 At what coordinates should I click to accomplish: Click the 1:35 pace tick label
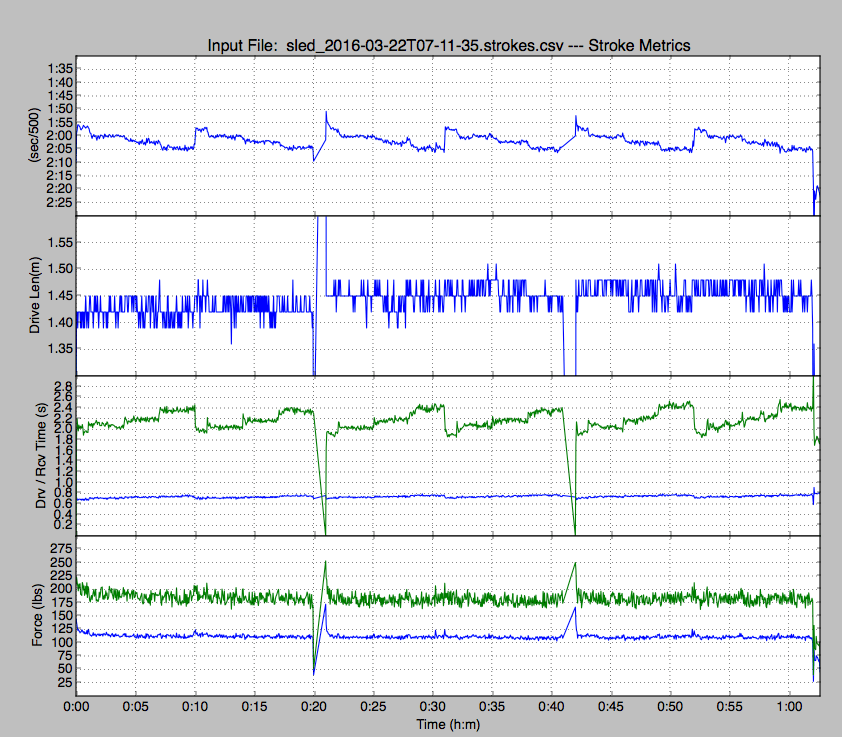coord(58,68)
